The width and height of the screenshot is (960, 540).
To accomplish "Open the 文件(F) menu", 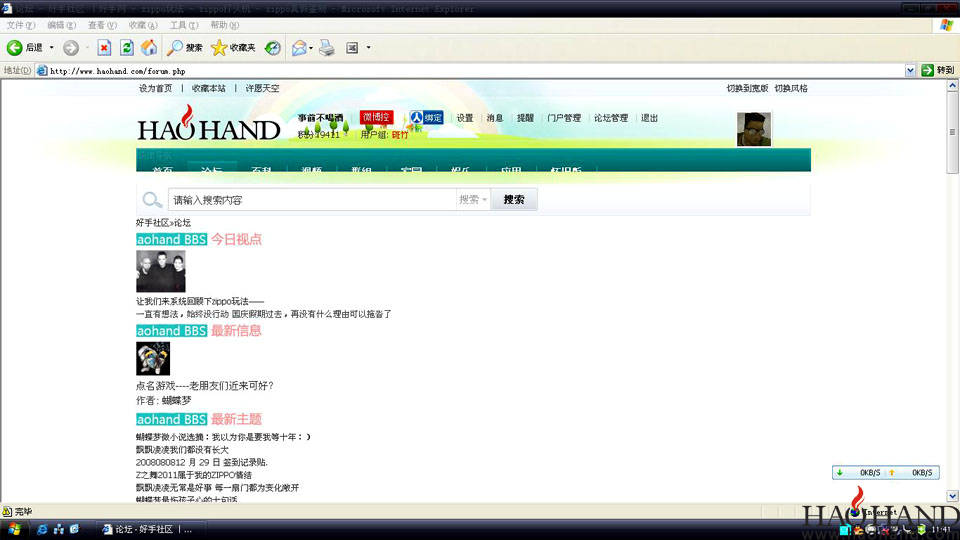I will (21, 25).
